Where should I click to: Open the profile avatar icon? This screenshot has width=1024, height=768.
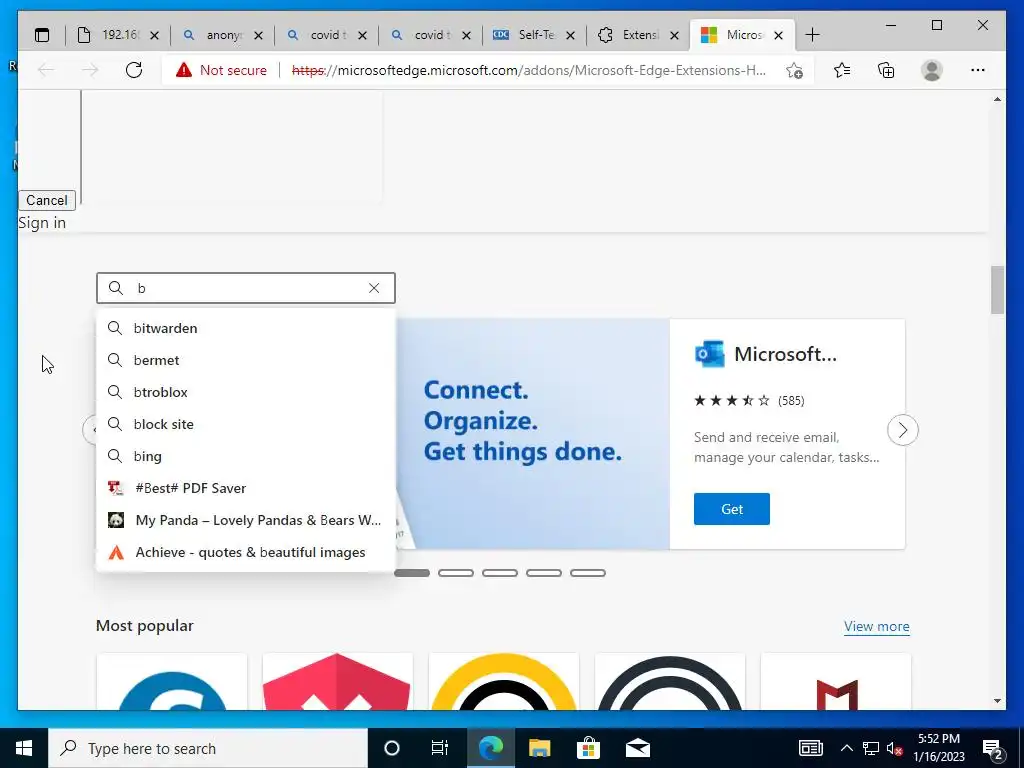point(932,70)
